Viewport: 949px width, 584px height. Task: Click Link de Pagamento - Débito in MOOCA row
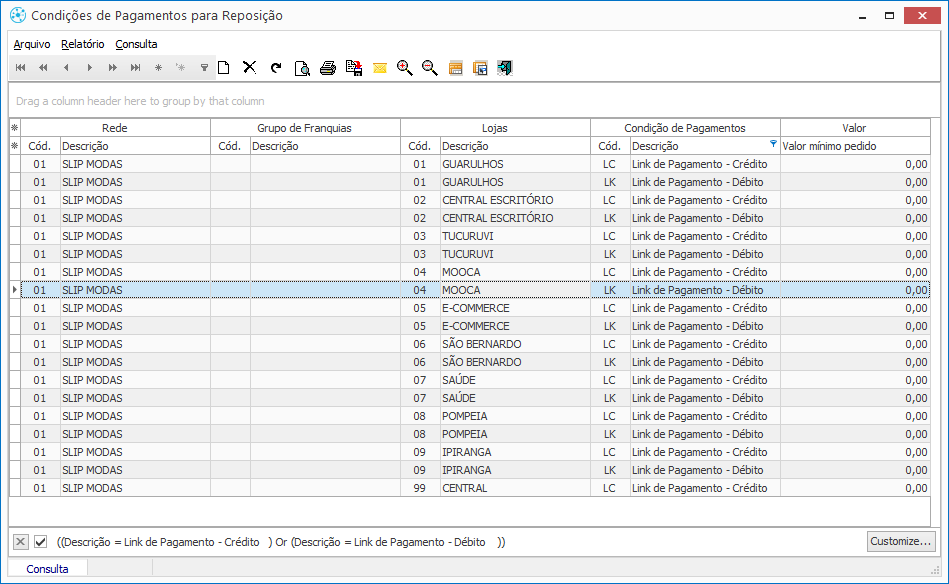pyautogui.click(x=704, y=290)
